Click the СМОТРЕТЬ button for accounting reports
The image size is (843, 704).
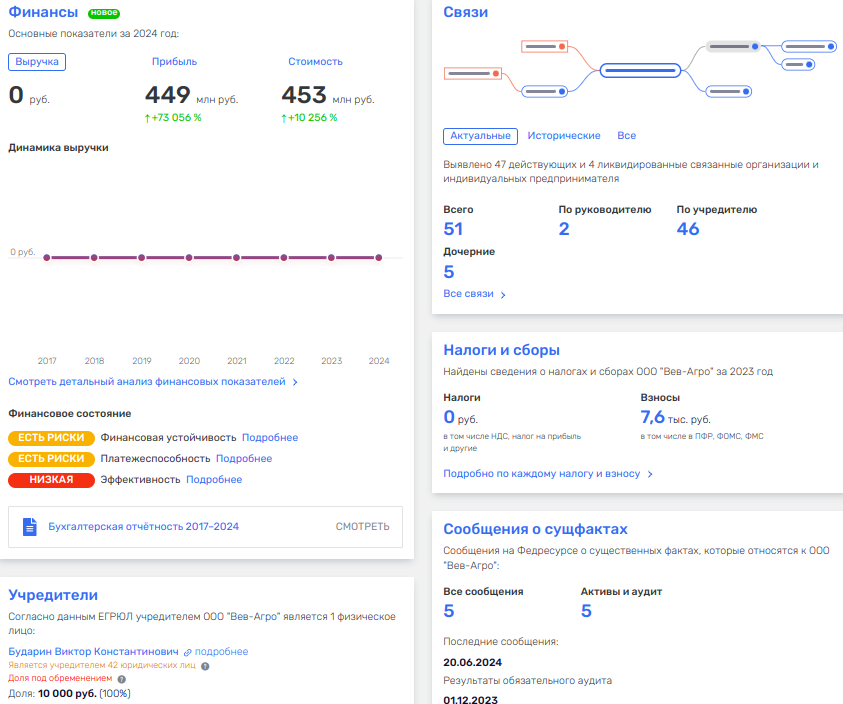click(x=362, y=527)
